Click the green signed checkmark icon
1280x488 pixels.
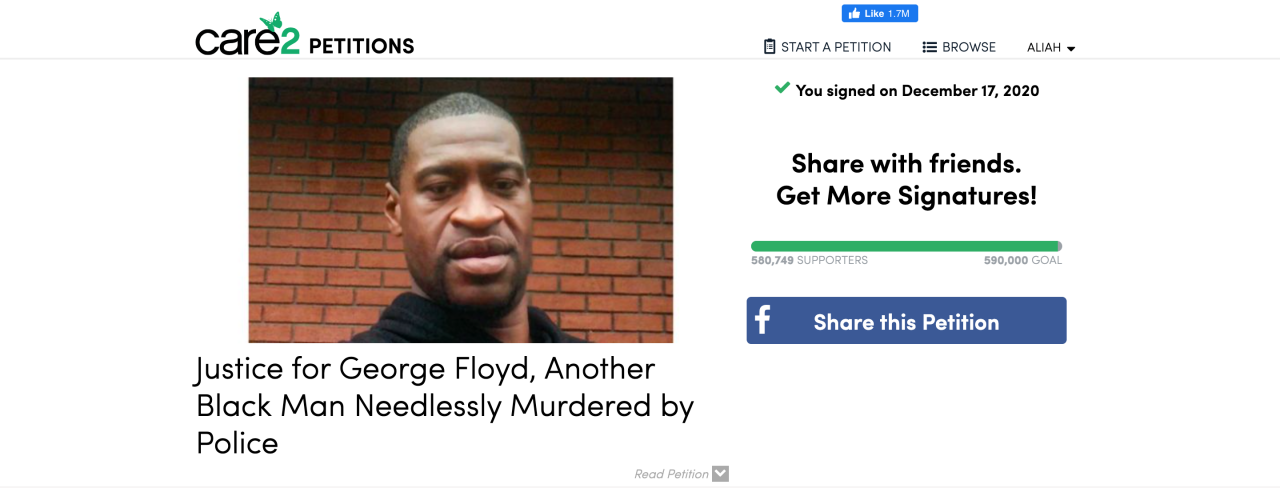point(782,89)
